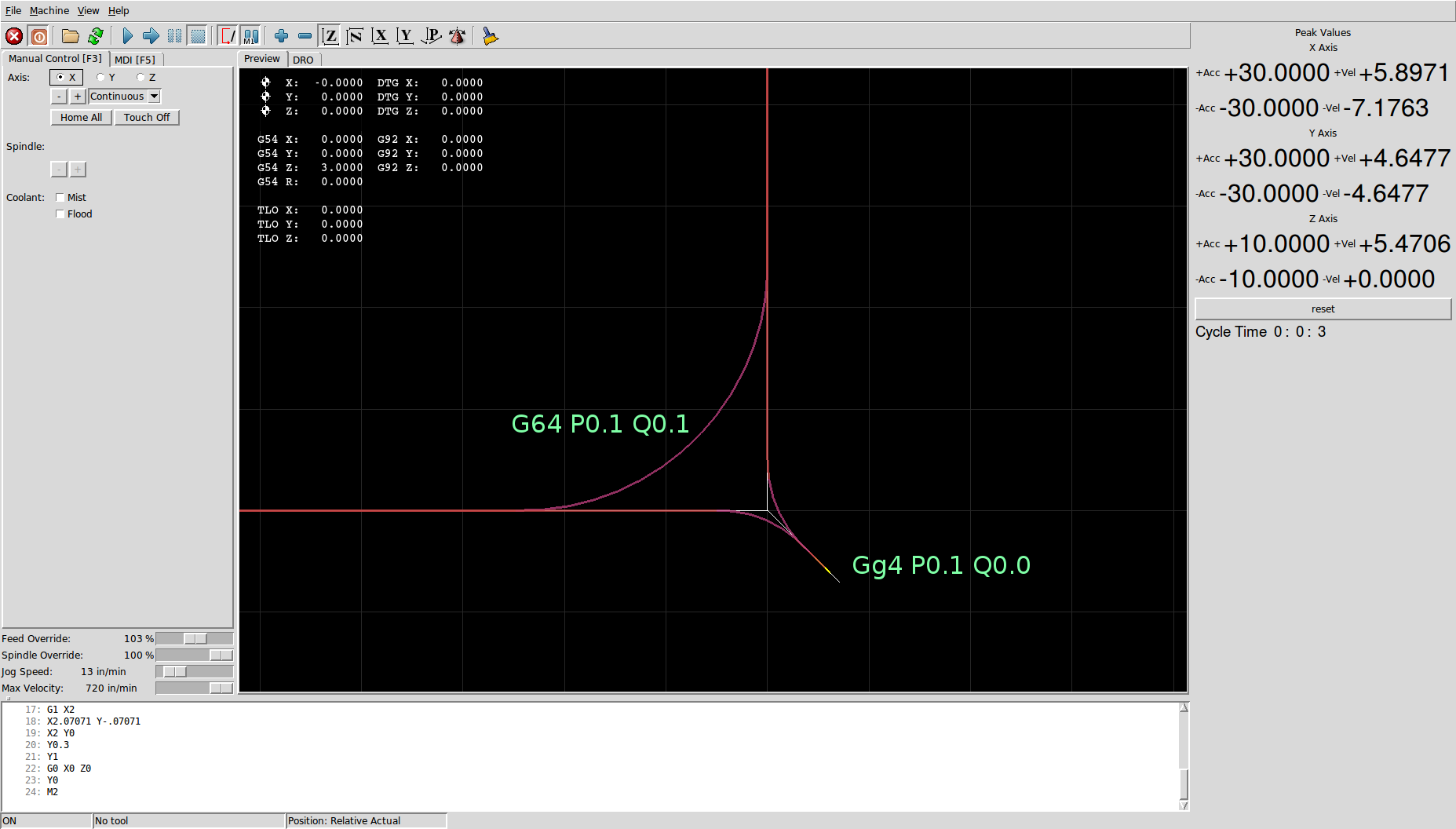Screen dimensions: 1456x829
Task: Select G-code line 18 'X2.07071 Y-.07071'
Action: coord(93,721)
